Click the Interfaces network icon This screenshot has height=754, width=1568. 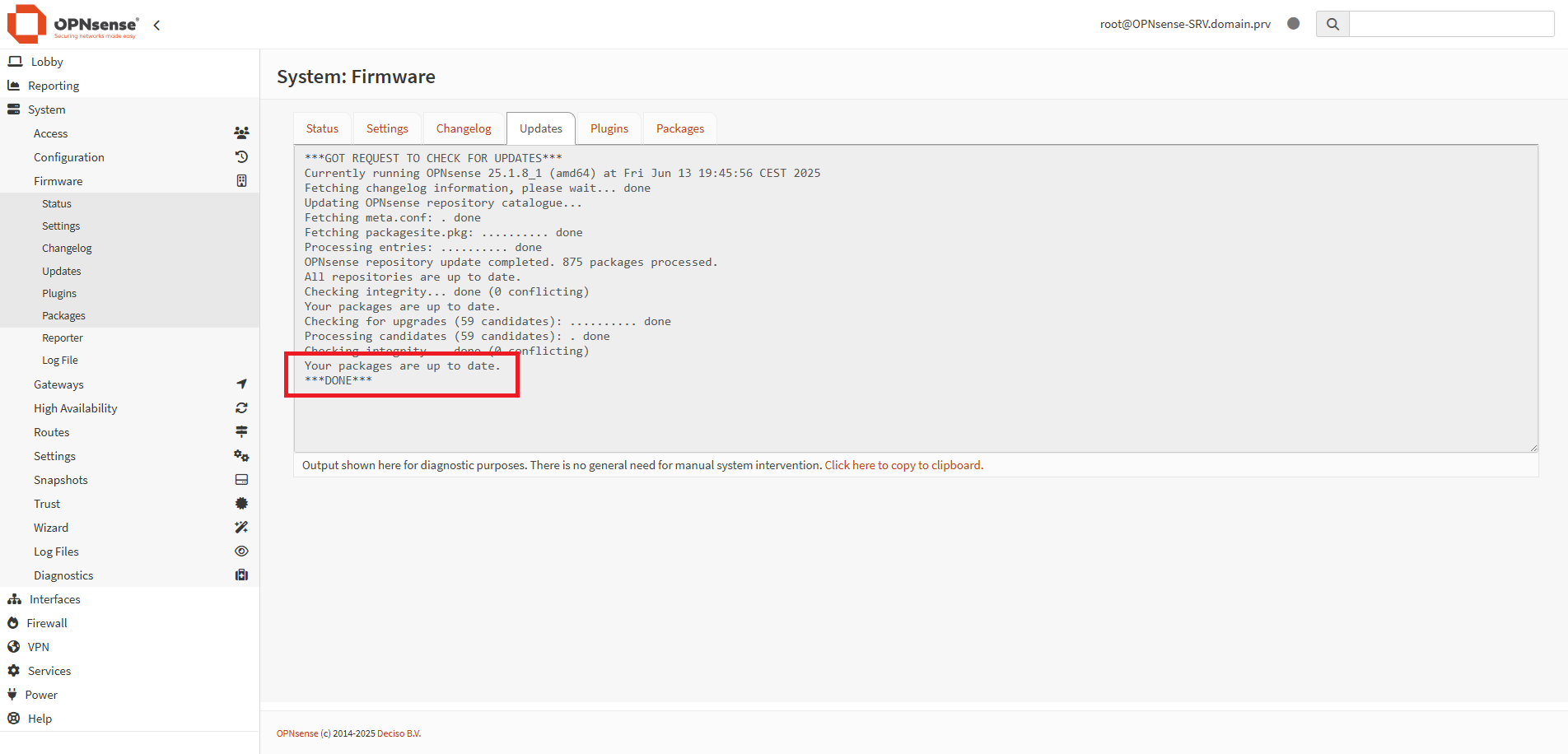tap(14, 599)
